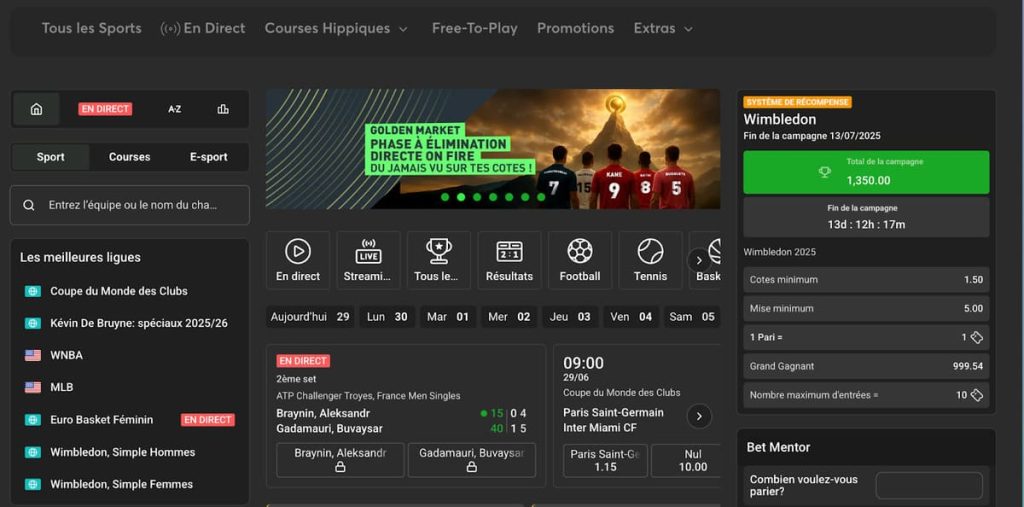Click the Système de récompense badge
1024x507 pixels.
pos(798,103)
